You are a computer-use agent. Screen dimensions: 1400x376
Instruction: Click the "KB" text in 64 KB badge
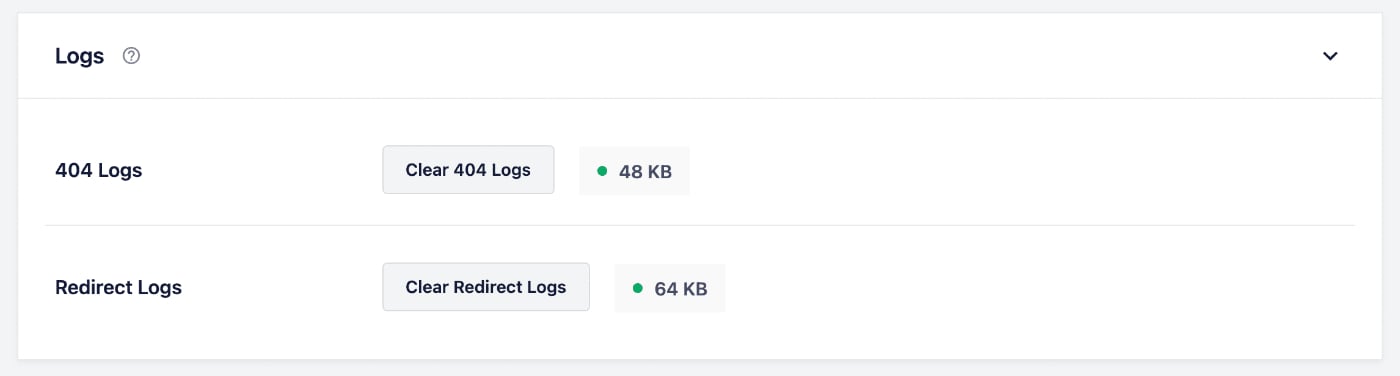695,289
